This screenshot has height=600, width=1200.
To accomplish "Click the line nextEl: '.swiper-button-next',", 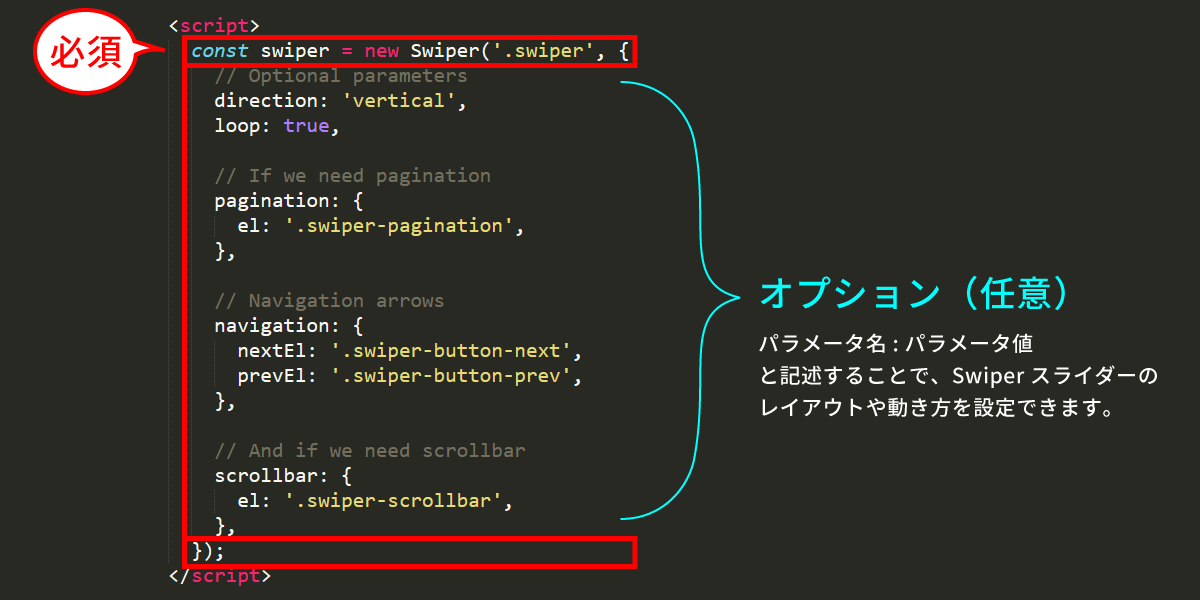I will click(410, 350).
